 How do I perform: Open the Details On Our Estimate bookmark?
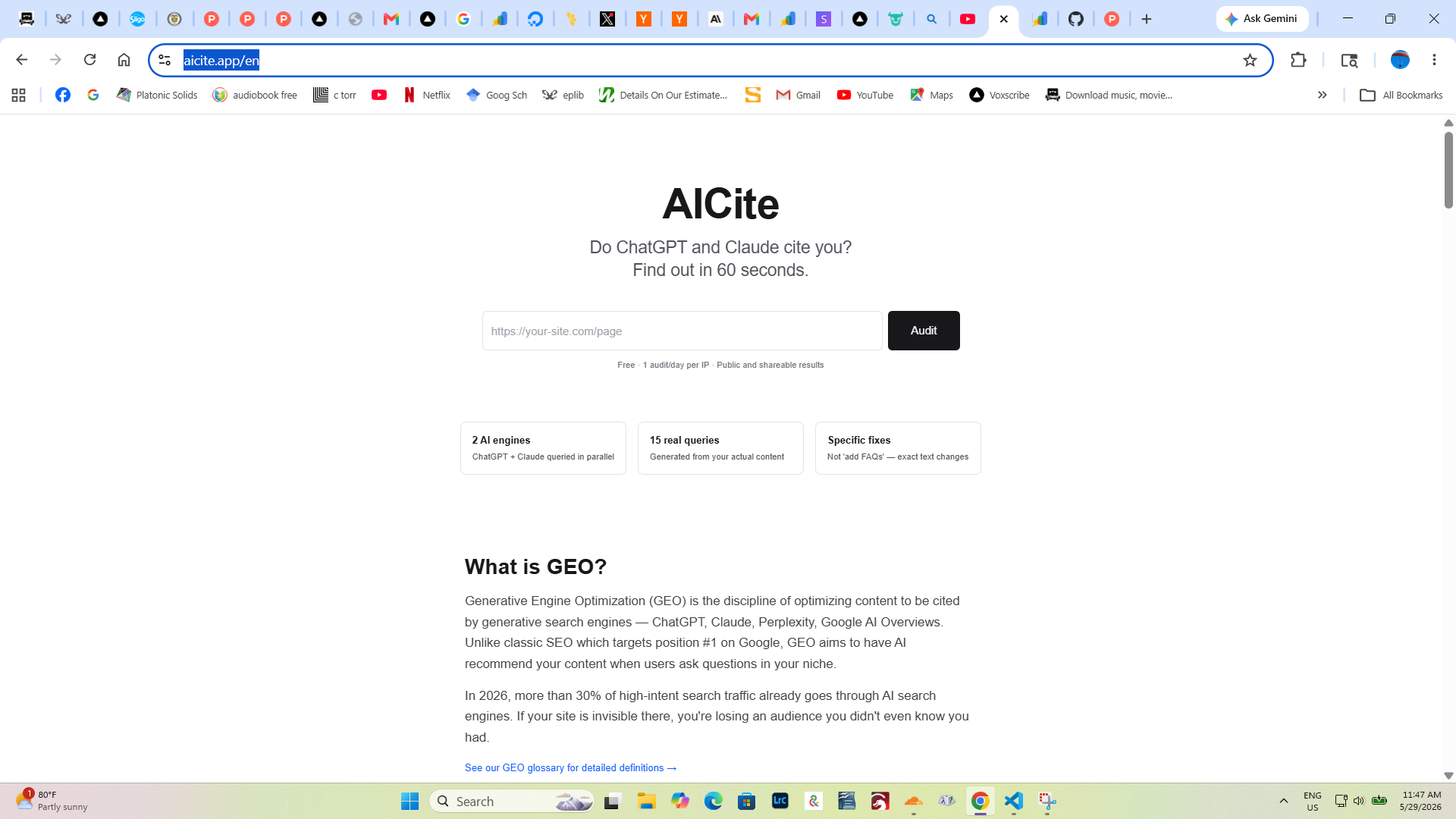[x=663, y=95]
